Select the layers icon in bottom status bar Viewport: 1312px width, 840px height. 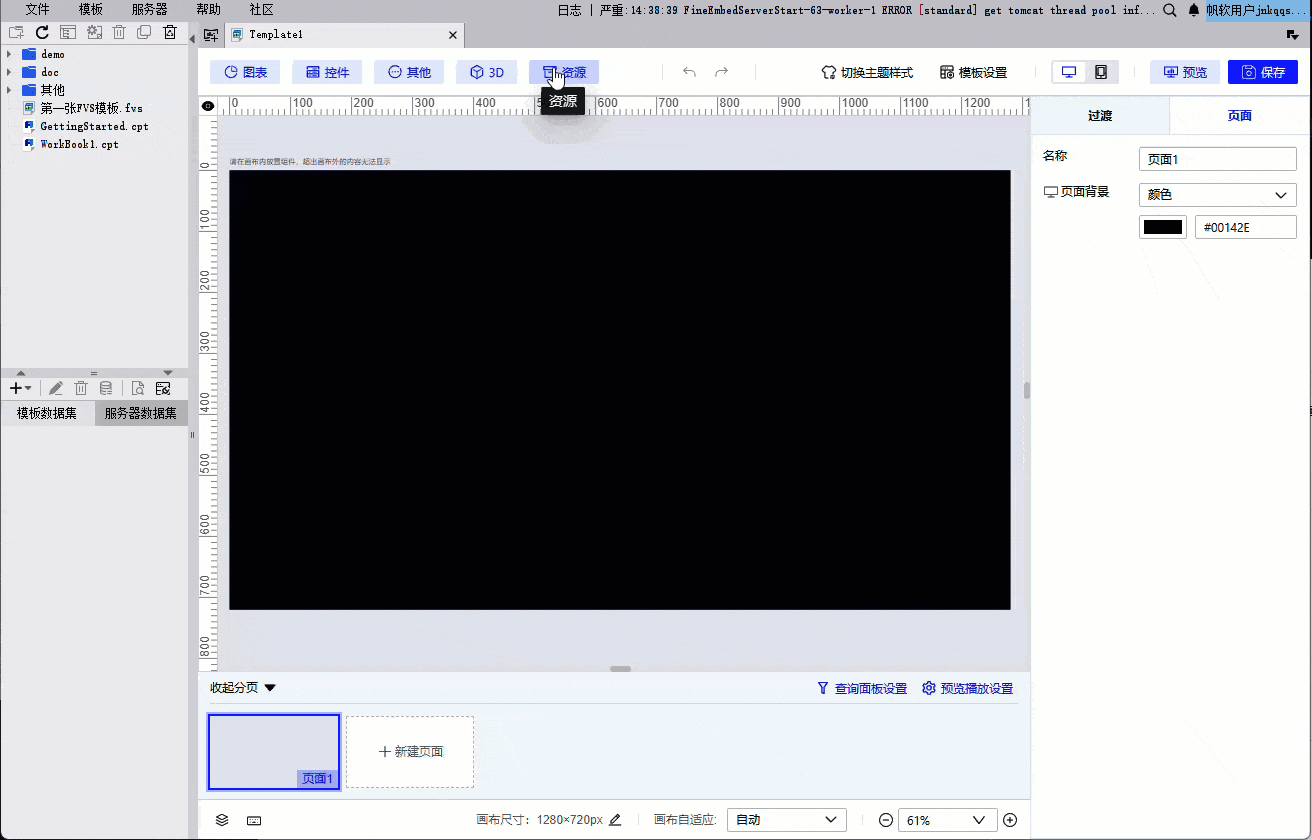[222, 819]
